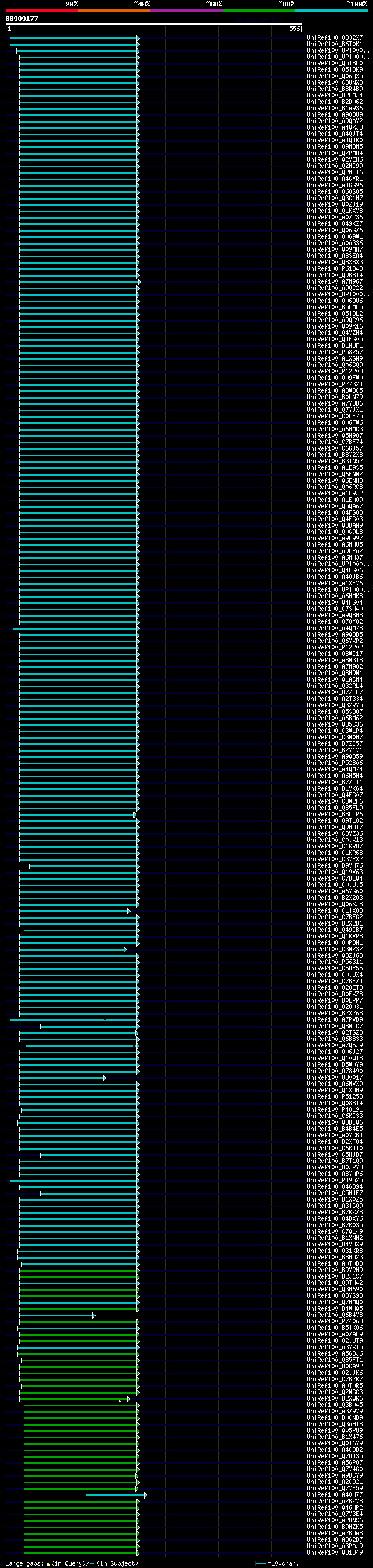This screenshot has width=373, height=1568.
Task: Select the UniRef100_A4QJK0 entry
Action: (335, 140)
